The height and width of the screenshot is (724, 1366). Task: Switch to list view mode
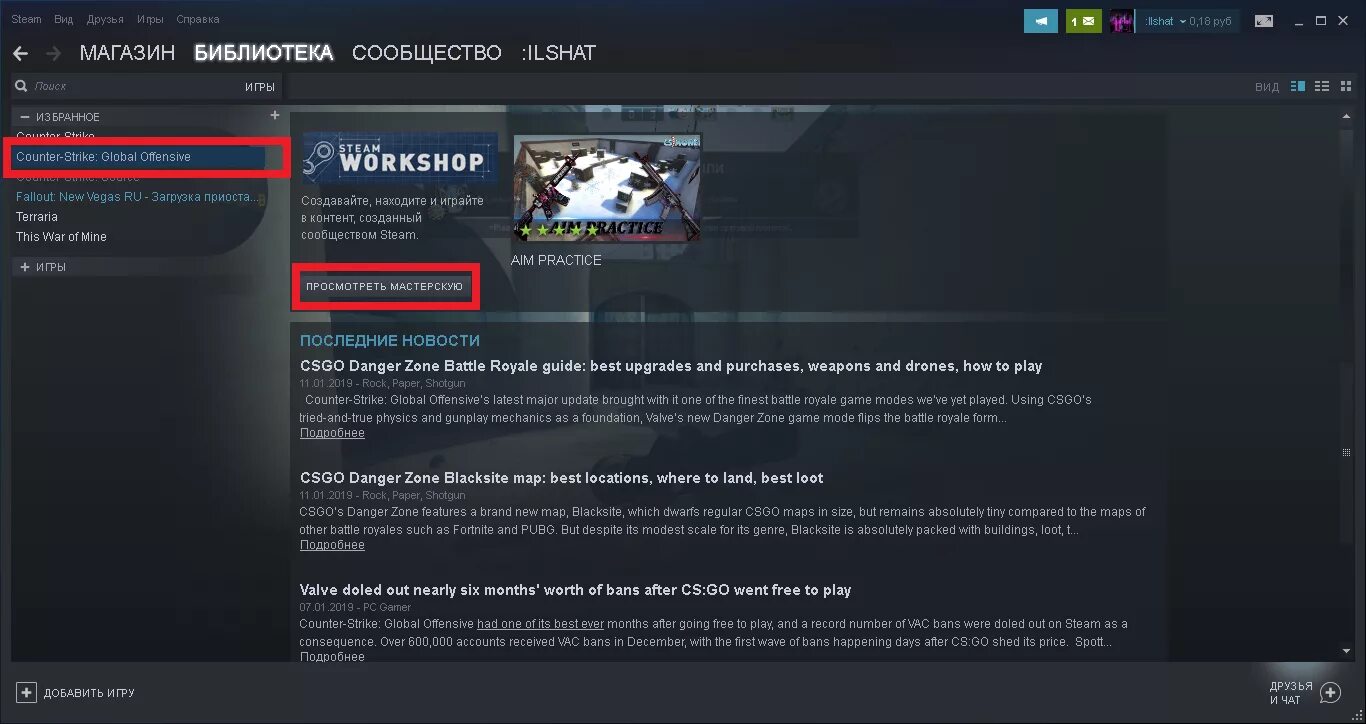1322,87
